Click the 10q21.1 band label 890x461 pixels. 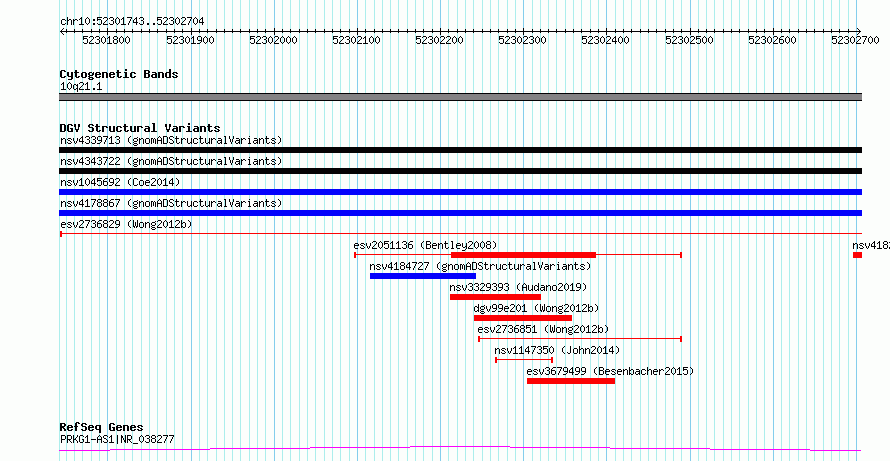tap(81, 87)
